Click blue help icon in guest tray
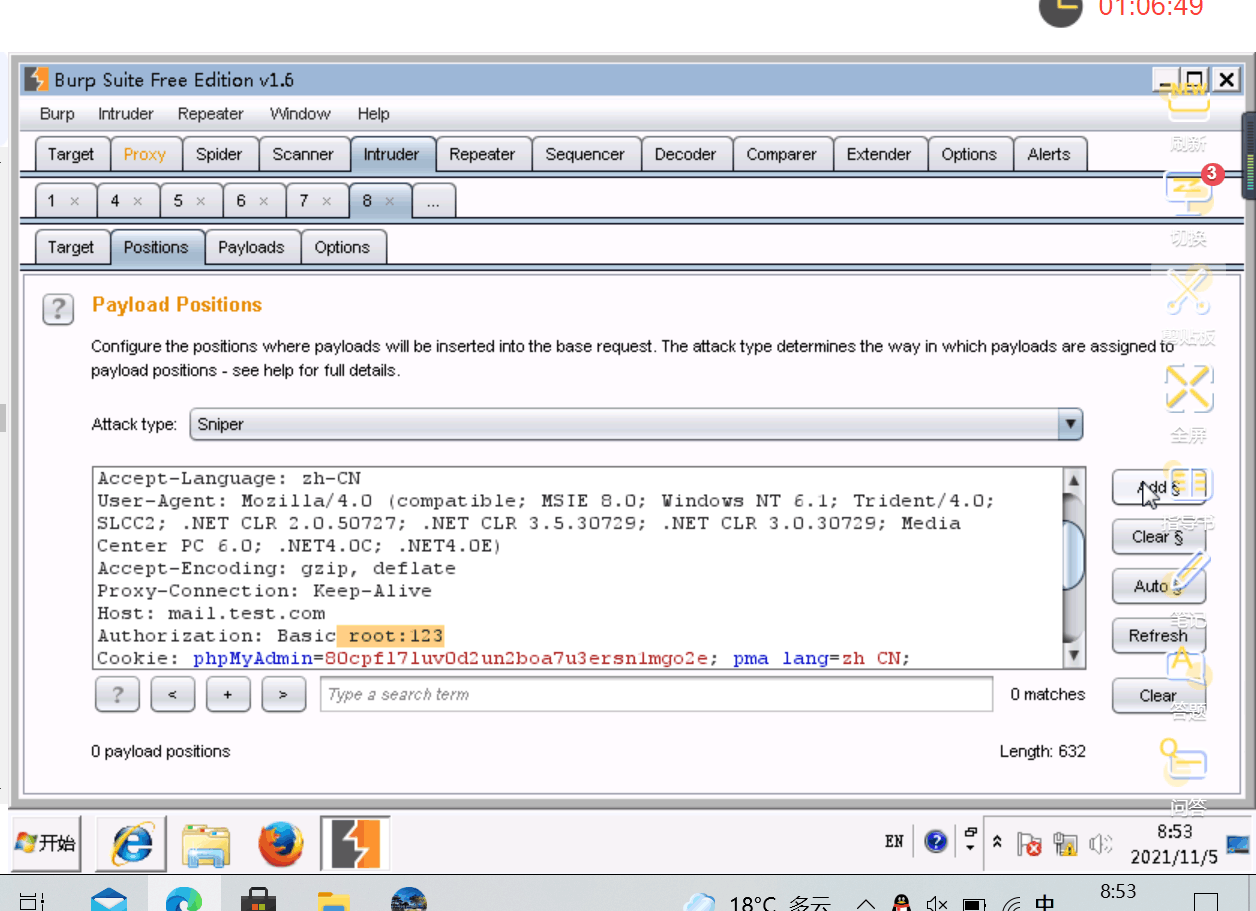 click(936, 842)
